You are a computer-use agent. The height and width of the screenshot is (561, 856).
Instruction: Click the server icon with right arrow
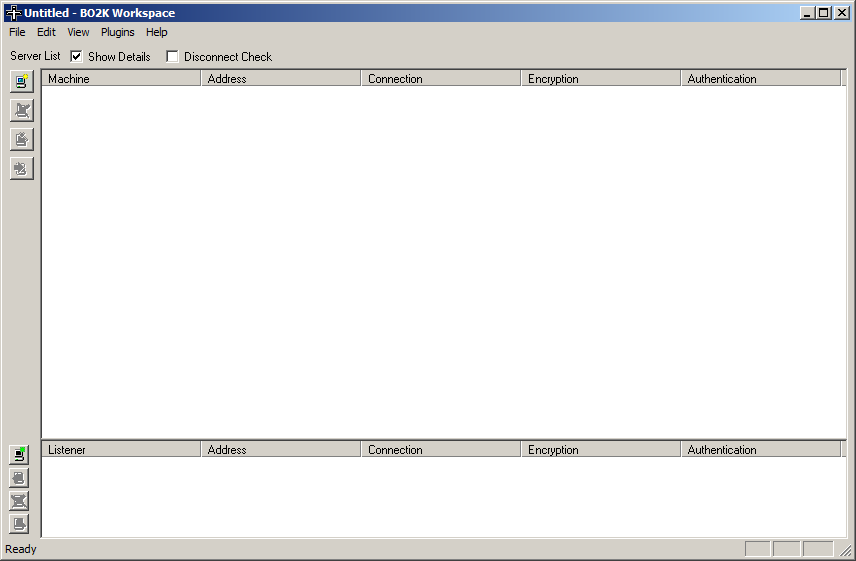click(x=21, y=168)
